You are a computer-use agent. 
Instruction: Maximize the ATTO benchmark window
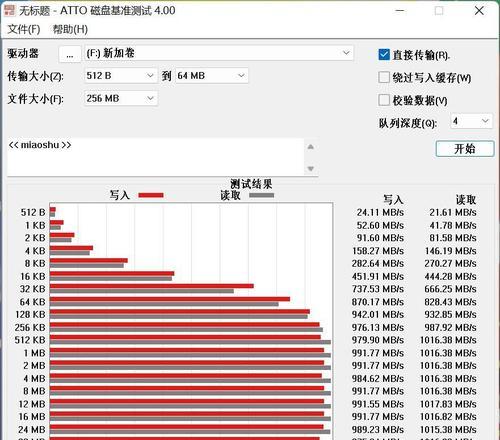439,11
